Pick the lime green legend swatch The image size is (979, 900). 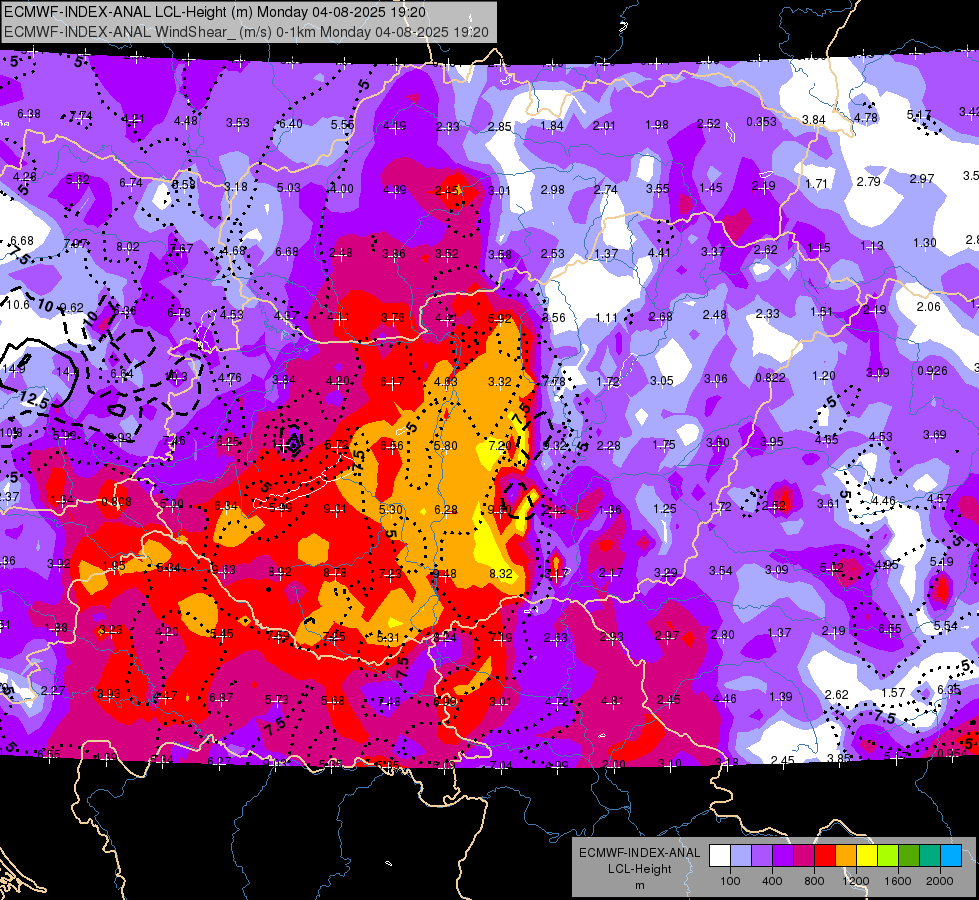pyautogui.click(x=888, y=856)
